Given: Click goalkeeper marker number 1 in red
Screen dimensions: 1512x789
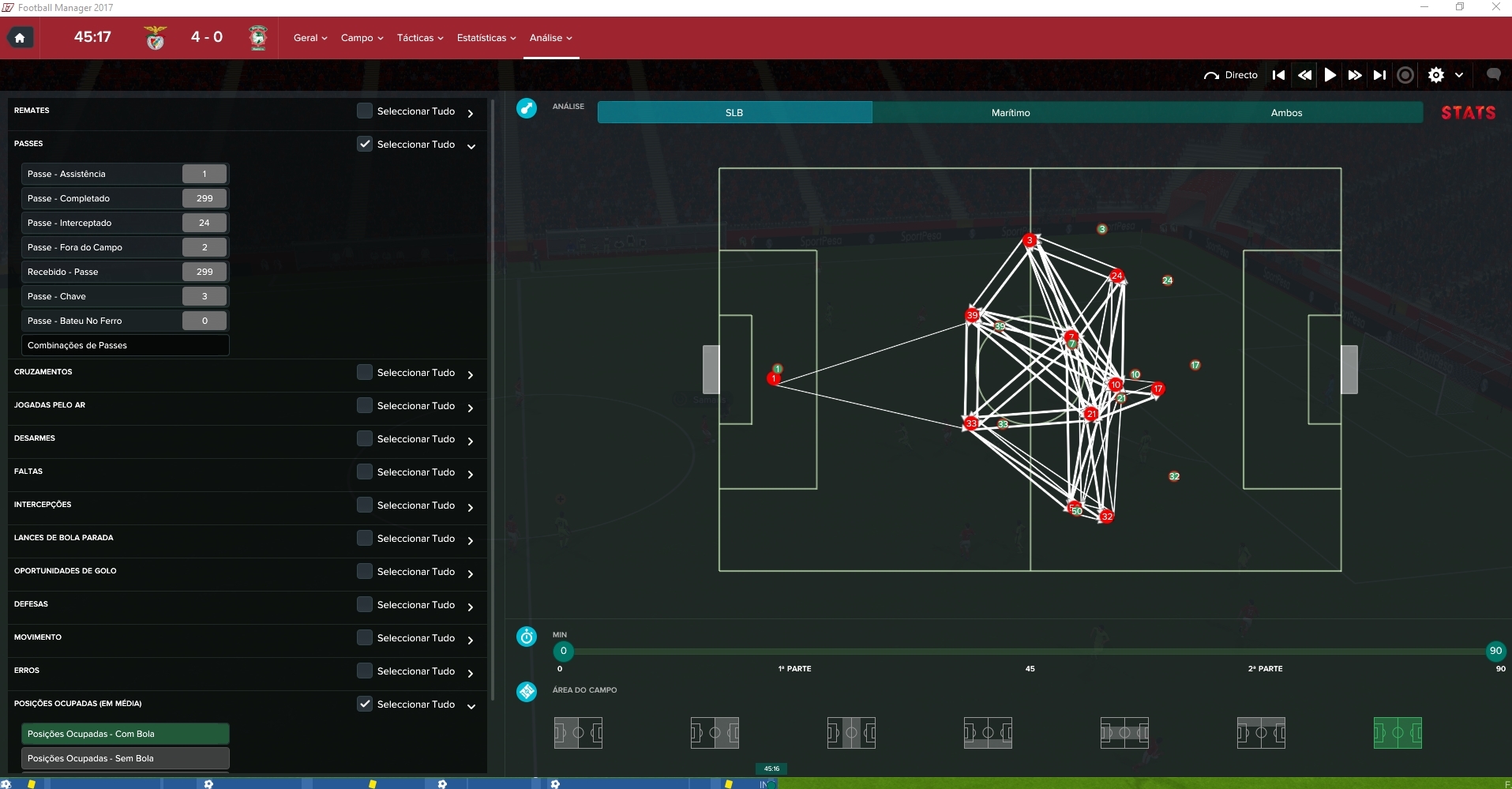Looking at the screenshot, I should click(774, 379).
